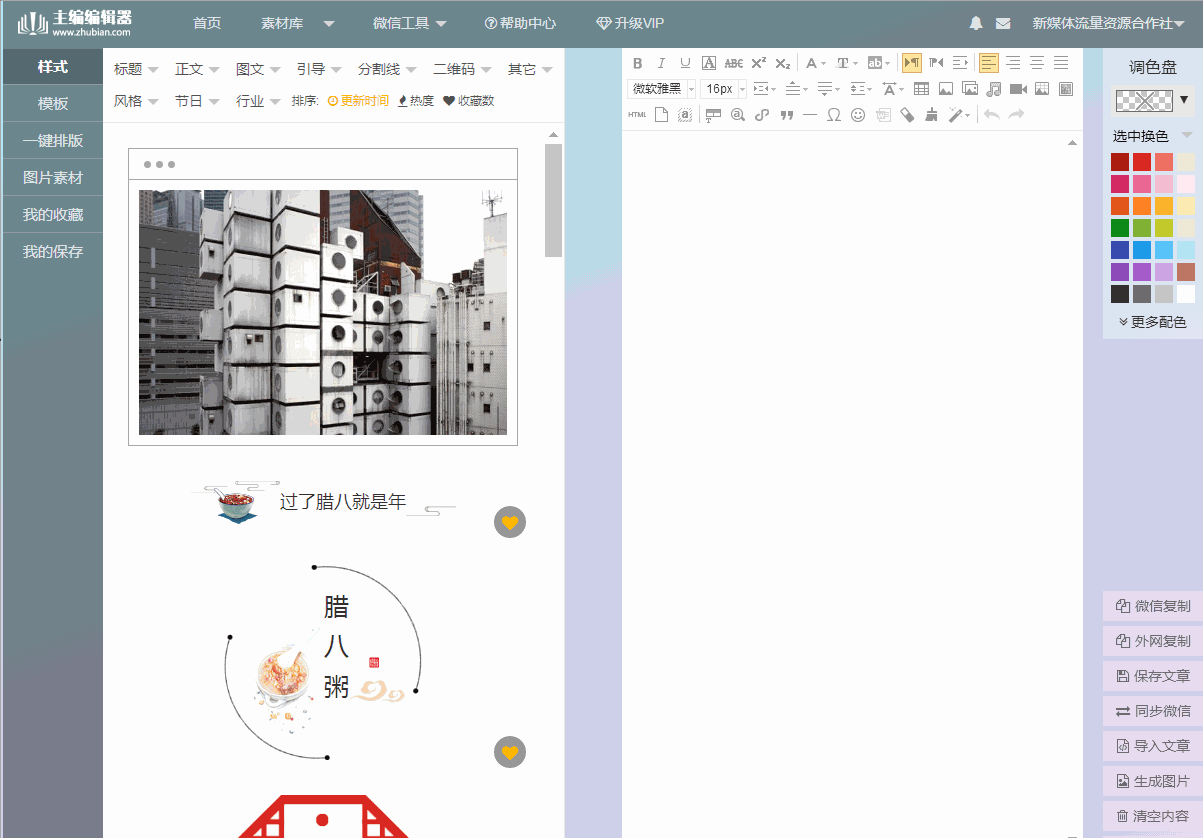Insert music into the article

coord(994,89)
